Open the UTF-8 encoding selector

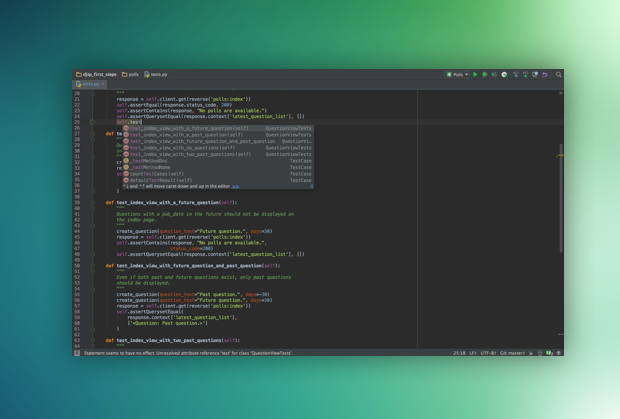488,353
